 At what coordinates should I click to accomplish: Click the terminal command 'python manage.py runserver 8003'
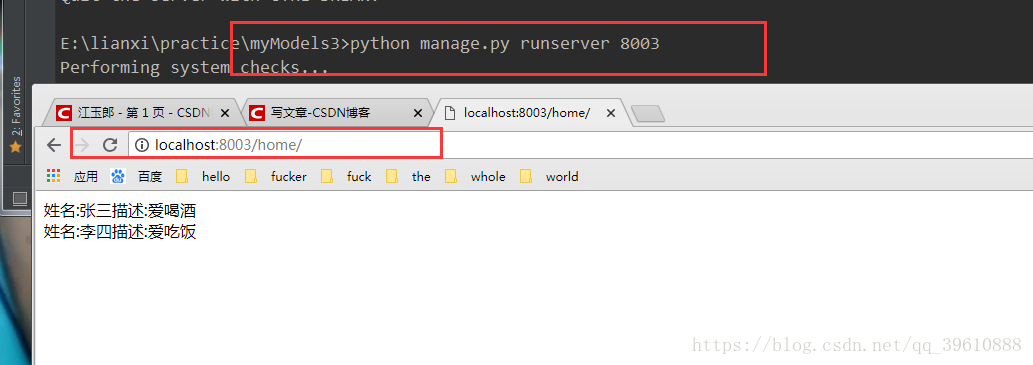pos(505,43)
